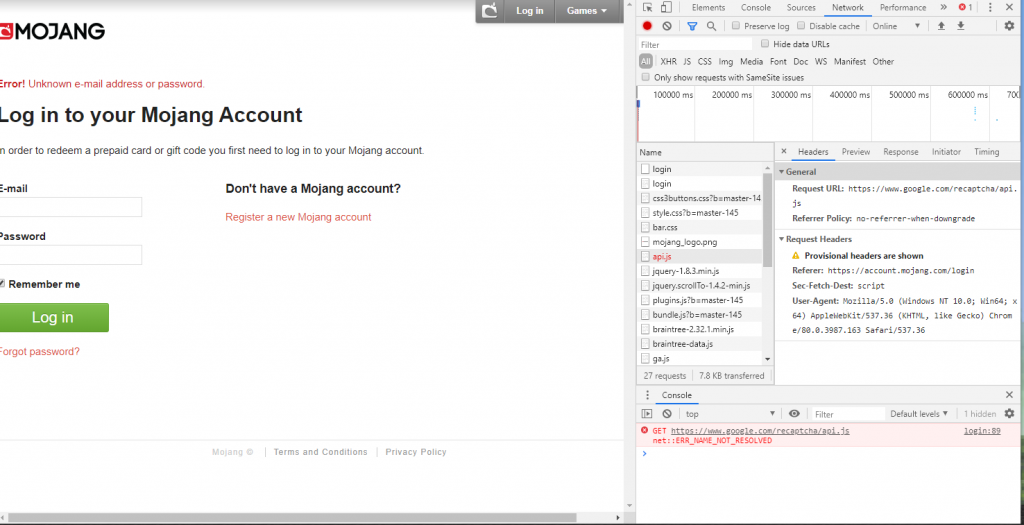Click the import HAR upload arrow
Image resolution: width=1024 pixels, height=525 pixels.
[941, 26]
